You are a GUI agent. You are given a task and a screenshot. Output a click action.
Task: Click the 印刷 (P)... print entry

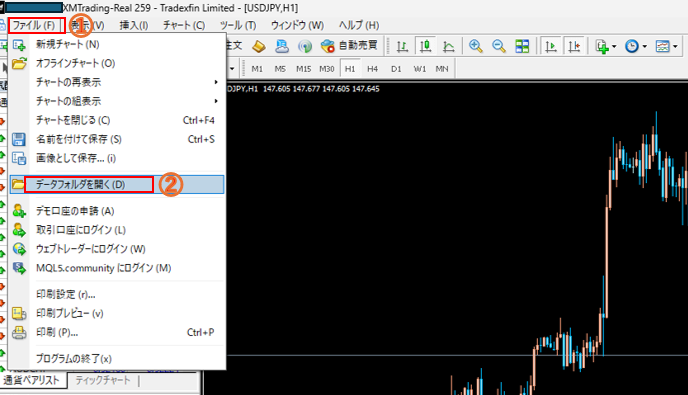(x=116, y=332)
